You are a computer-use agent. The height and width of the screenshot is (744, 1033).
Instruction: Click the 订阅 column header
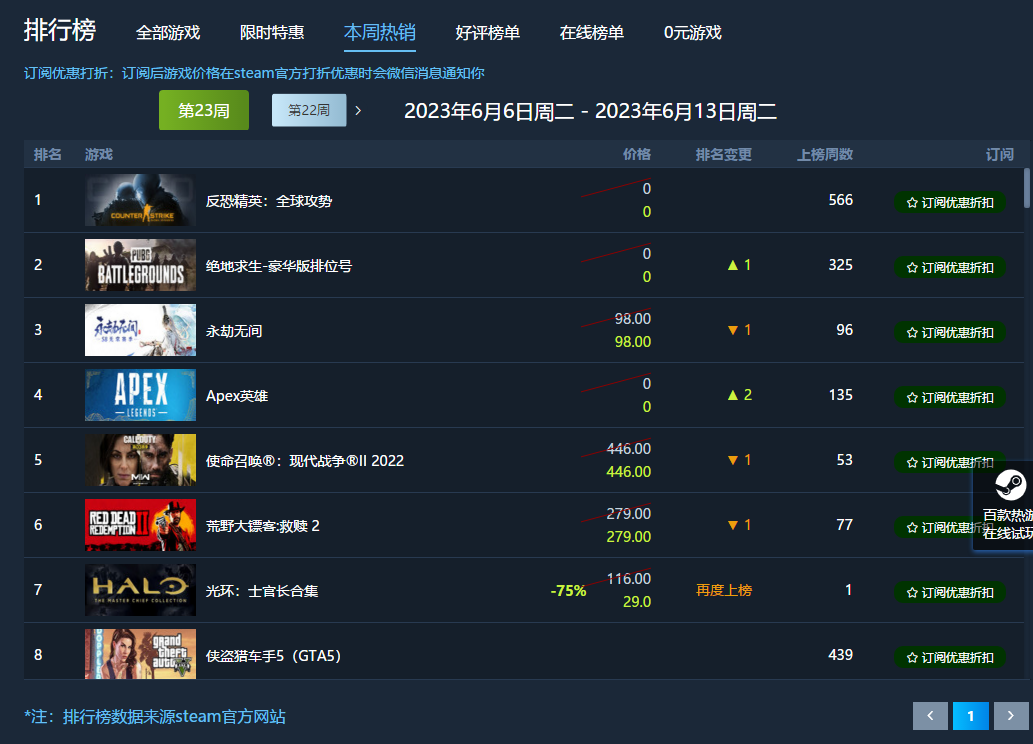coord(999,154)
